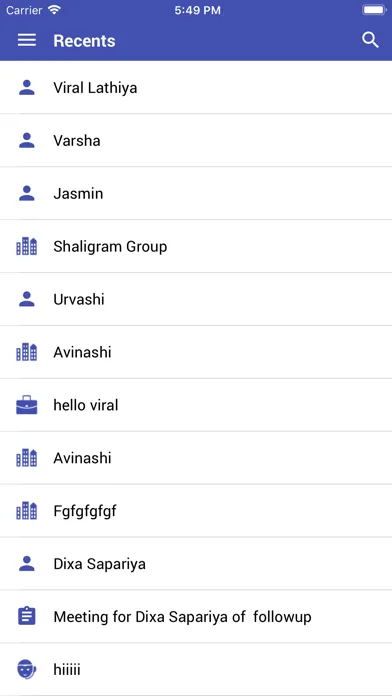The image size is (392, 696).
Task: Click the Wi-Fi indicator in status bar
Action: coord(54,10)
